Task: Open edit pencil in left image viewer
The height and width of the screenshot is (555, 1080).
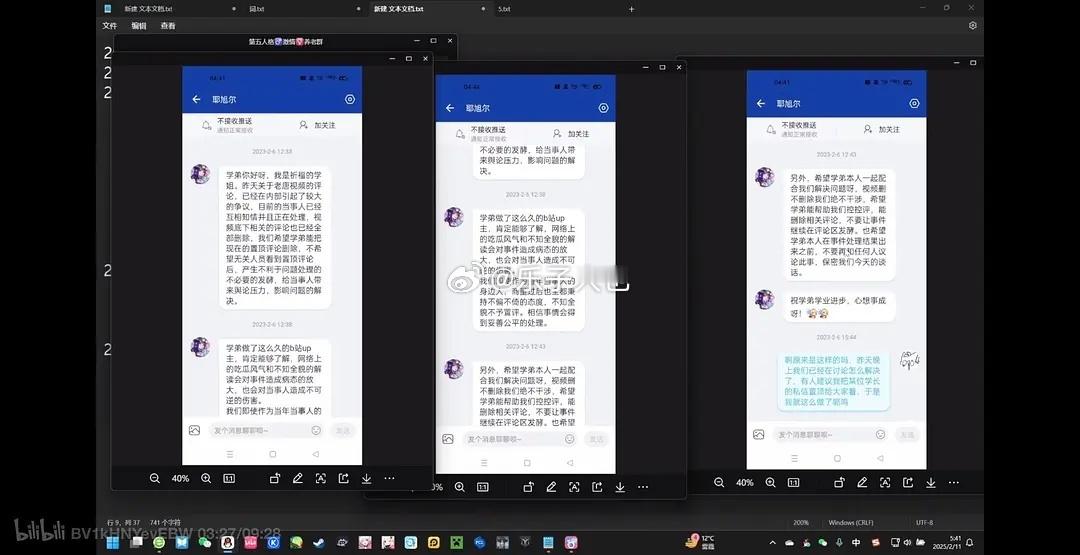Action: coord(298,479)
